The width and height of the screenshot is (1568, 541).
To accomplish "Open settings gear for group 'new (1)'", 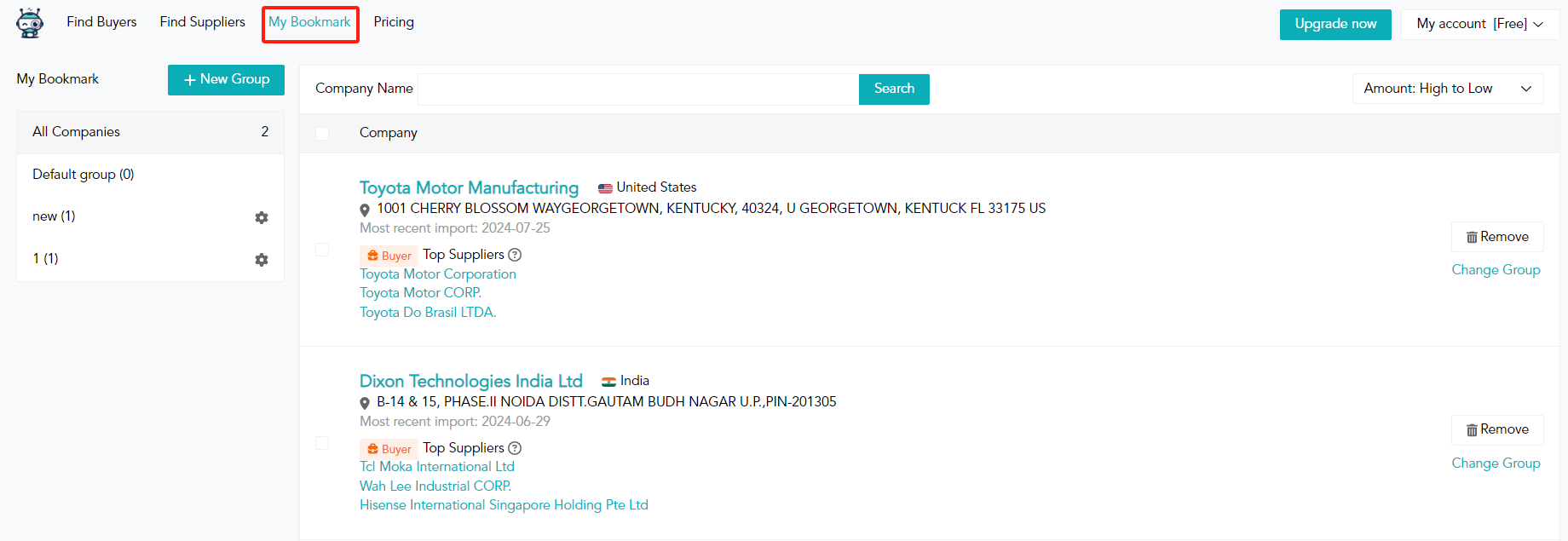I will tap(262, 217).
